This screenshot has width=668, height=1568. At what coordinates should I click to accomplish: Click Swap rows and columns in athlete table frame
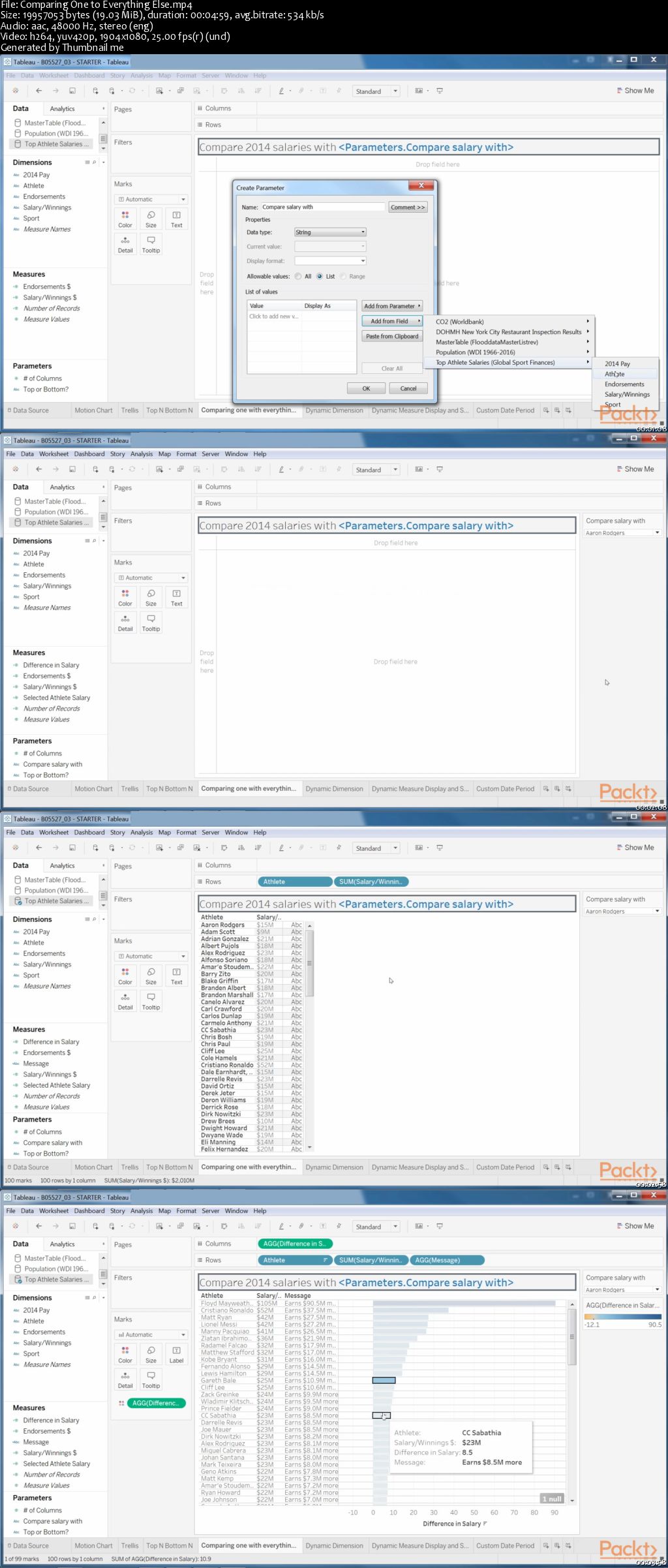(x=224, y=848)
